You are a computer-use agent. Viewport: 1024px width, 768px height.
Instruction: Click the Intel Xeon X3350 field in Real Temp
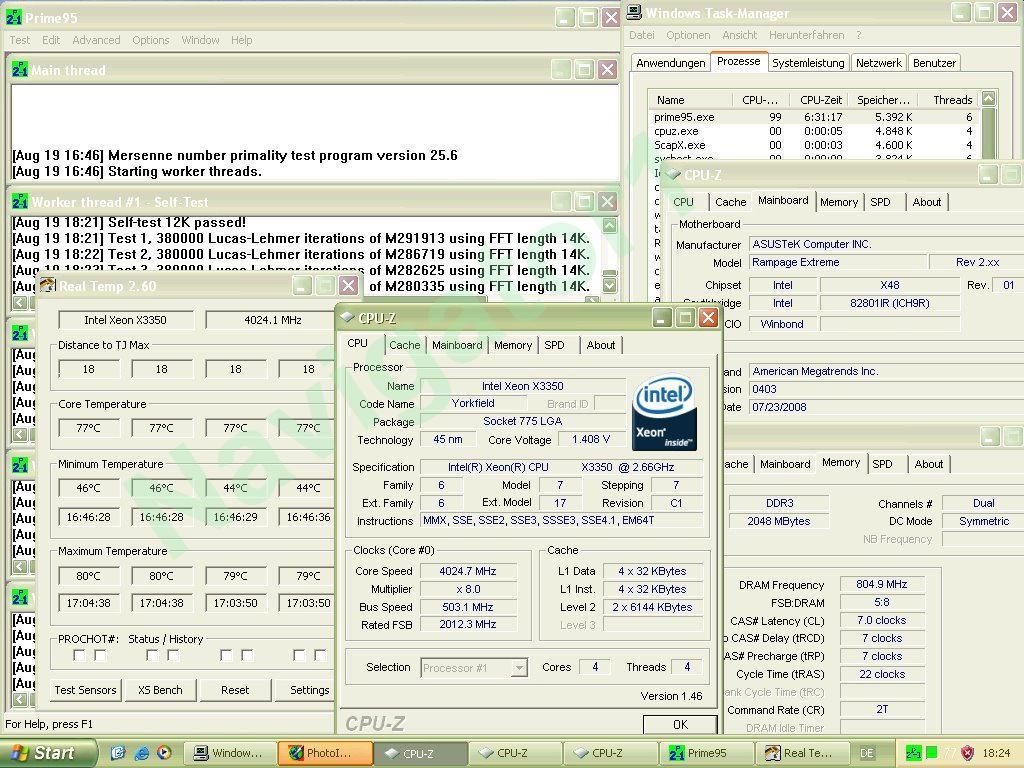[x=125, y=320]
